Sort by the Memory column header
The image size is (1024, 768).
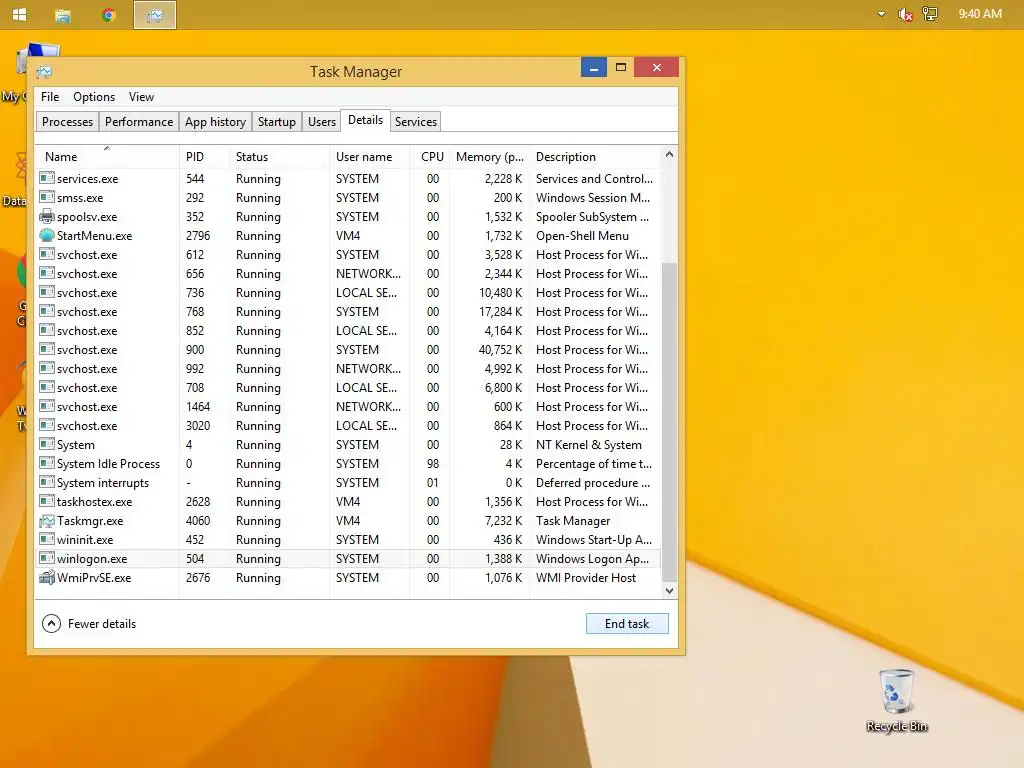coord(489,157)
